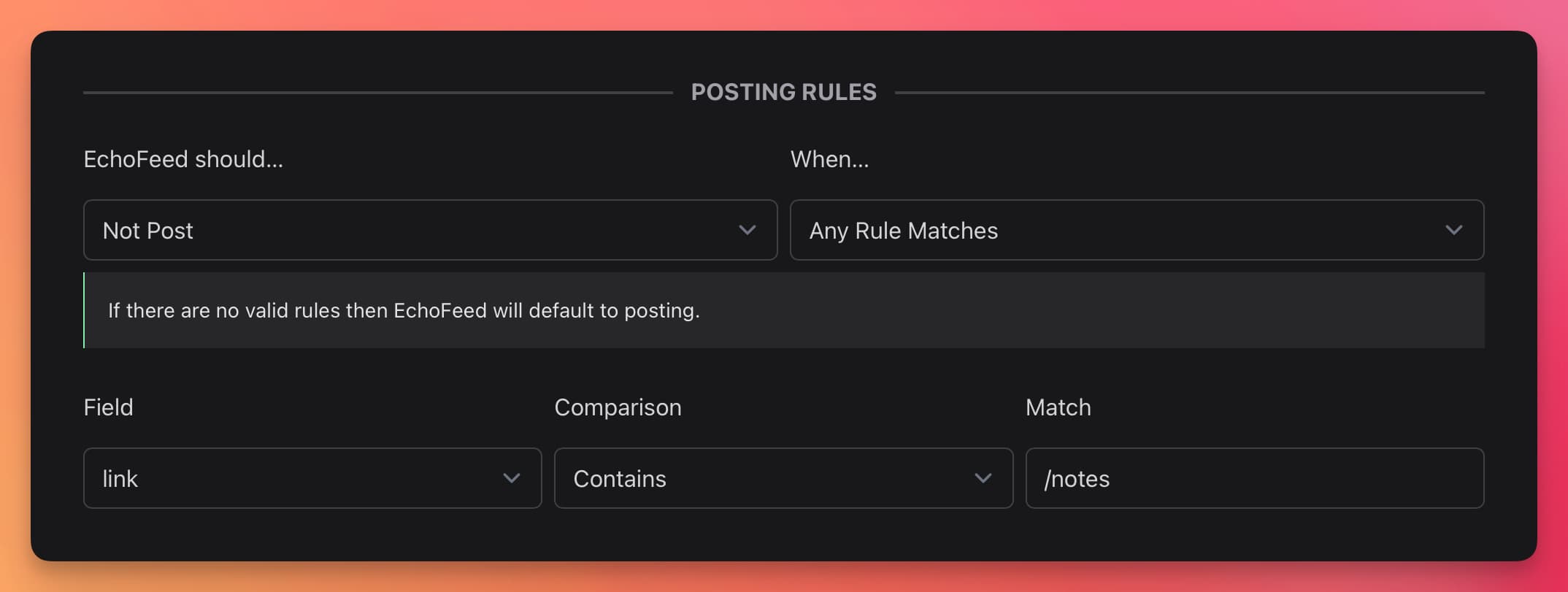This screenshot has height=592, width=1568.
Task: Click the divider line right of 'POSTING RULES'
Action: tap(1190, 93)
